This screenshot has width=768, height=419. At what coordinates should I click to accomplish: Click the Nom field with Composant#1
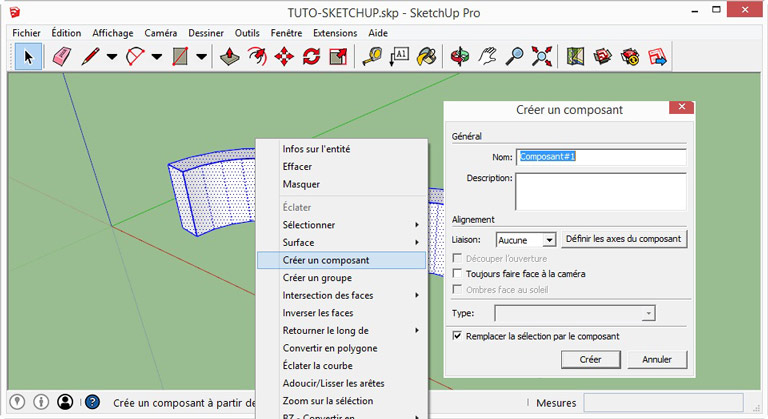tap(601, 157)
